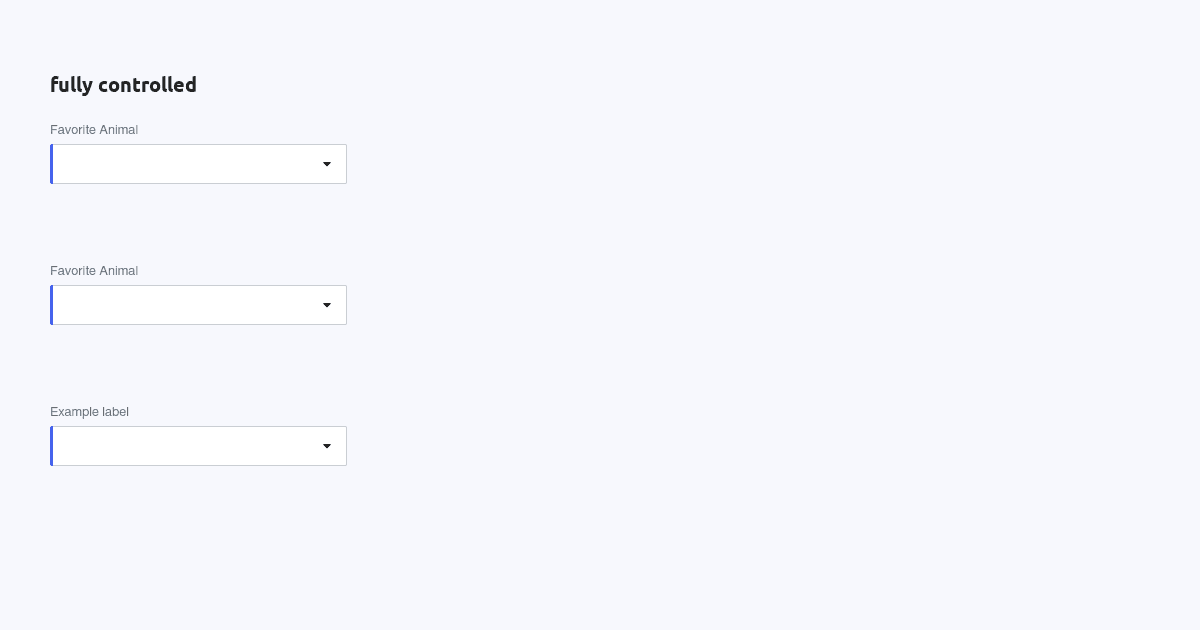1200x630 pixels.
Task: Click the Example label text above the bottom select
Action: [x=89, y=412]
